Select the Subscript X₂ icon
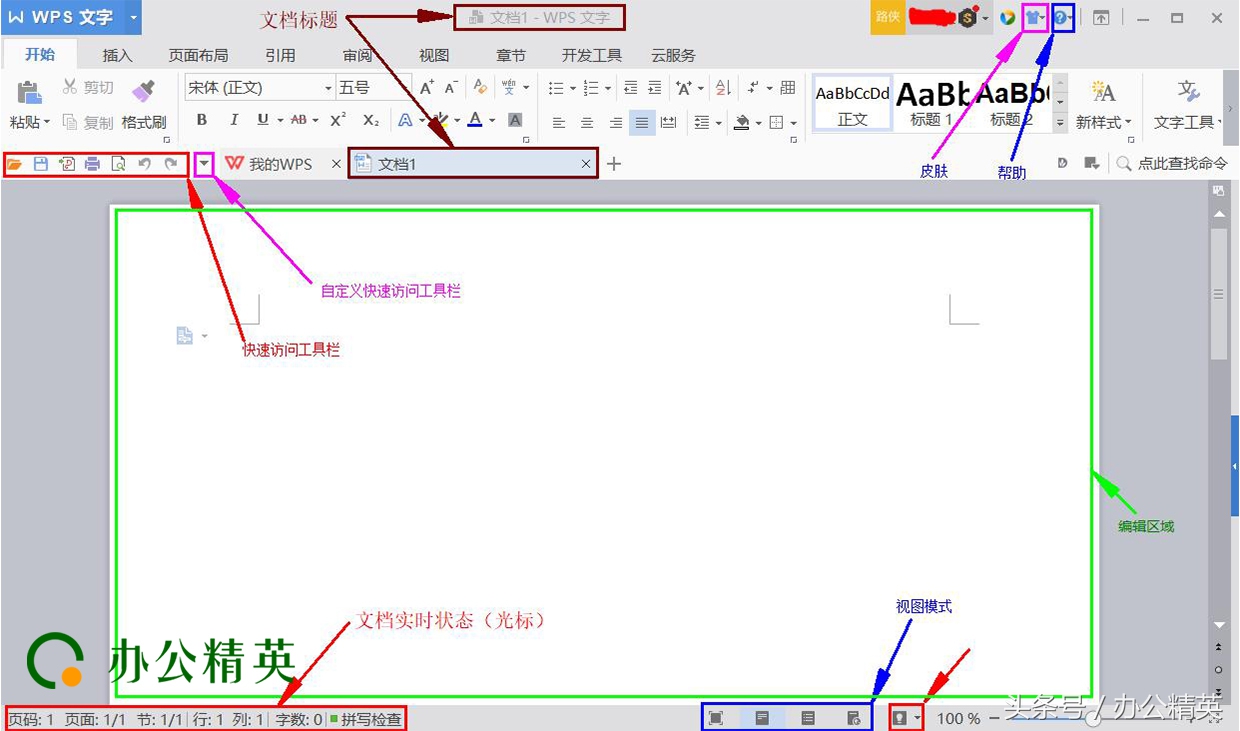The image size is (1240, 731). tap(370, 122)
